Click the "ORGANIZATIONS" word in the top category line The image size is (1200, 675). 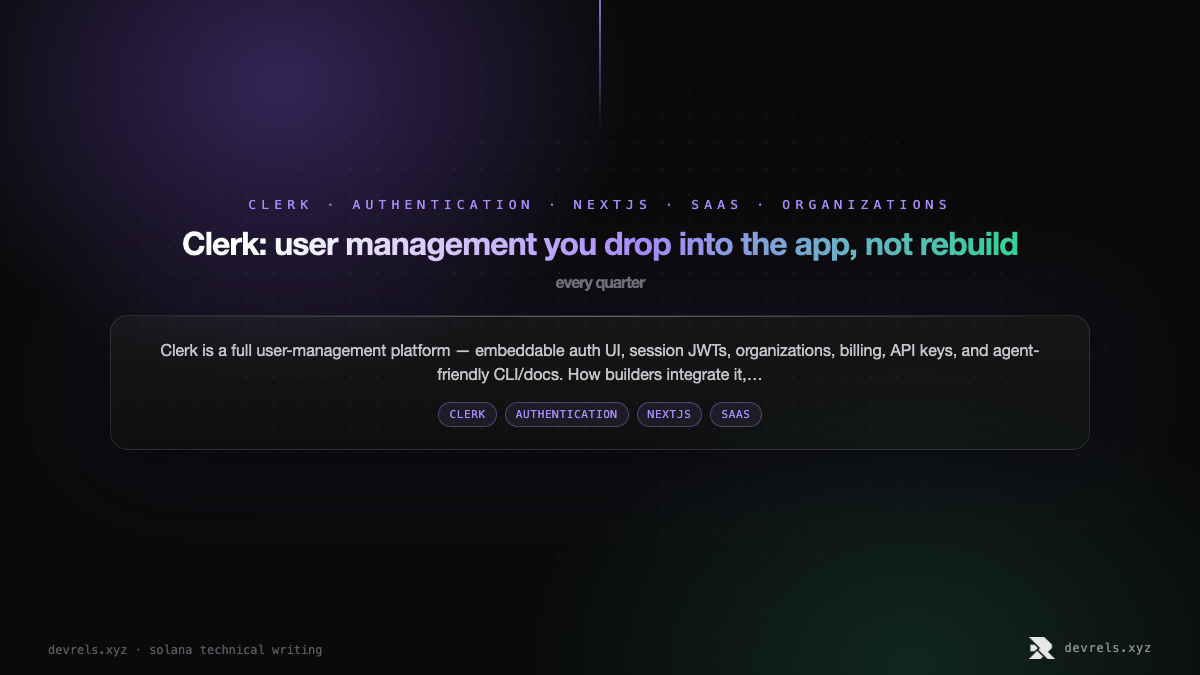click(x=865, y=205)
